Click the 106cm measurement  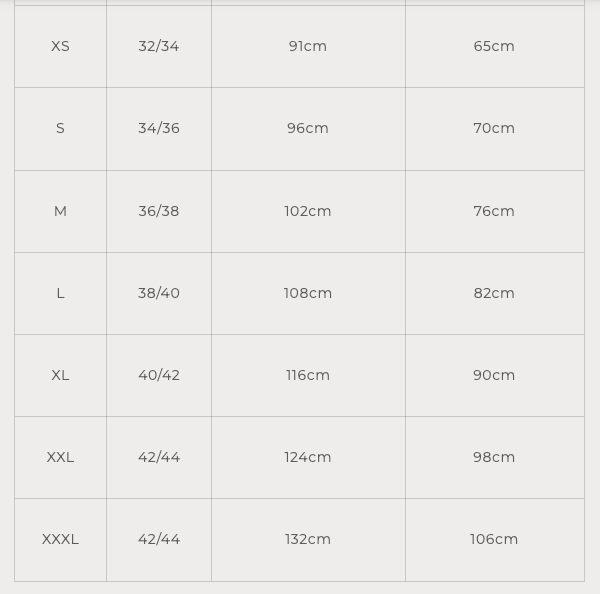point(494,539)
